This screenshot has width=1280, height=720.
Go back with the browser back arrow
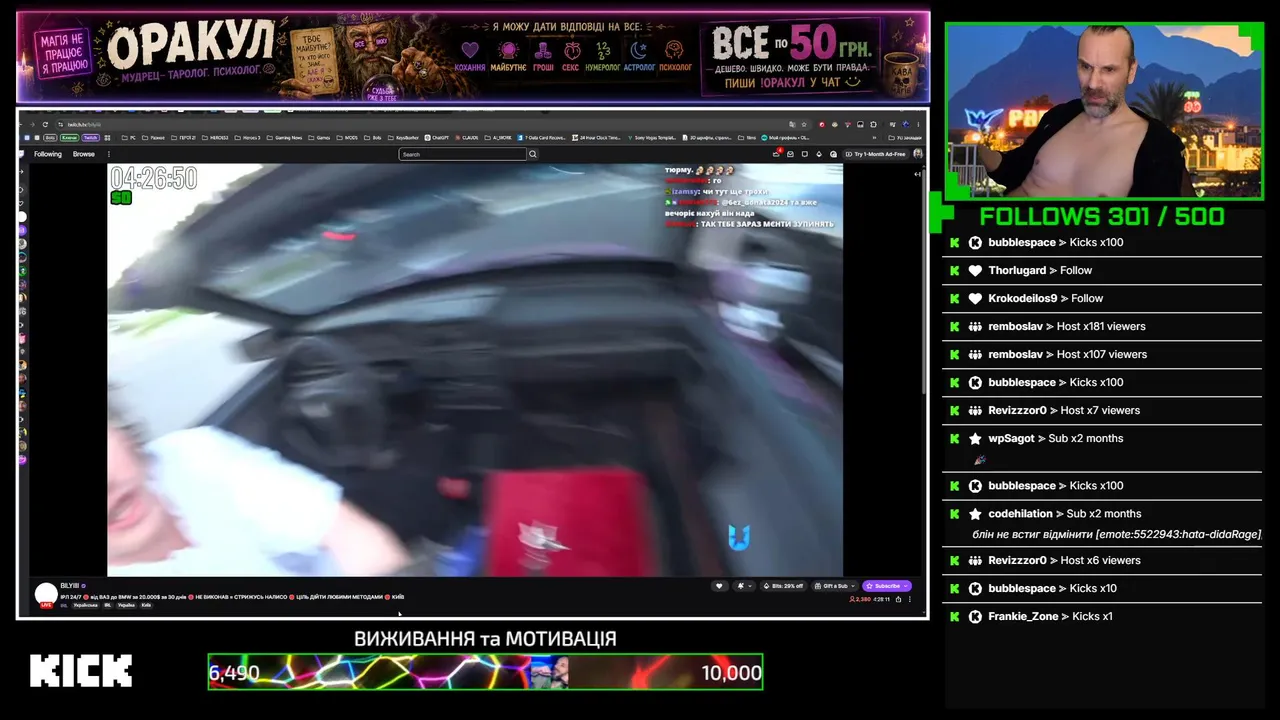[x=22, y=124]
